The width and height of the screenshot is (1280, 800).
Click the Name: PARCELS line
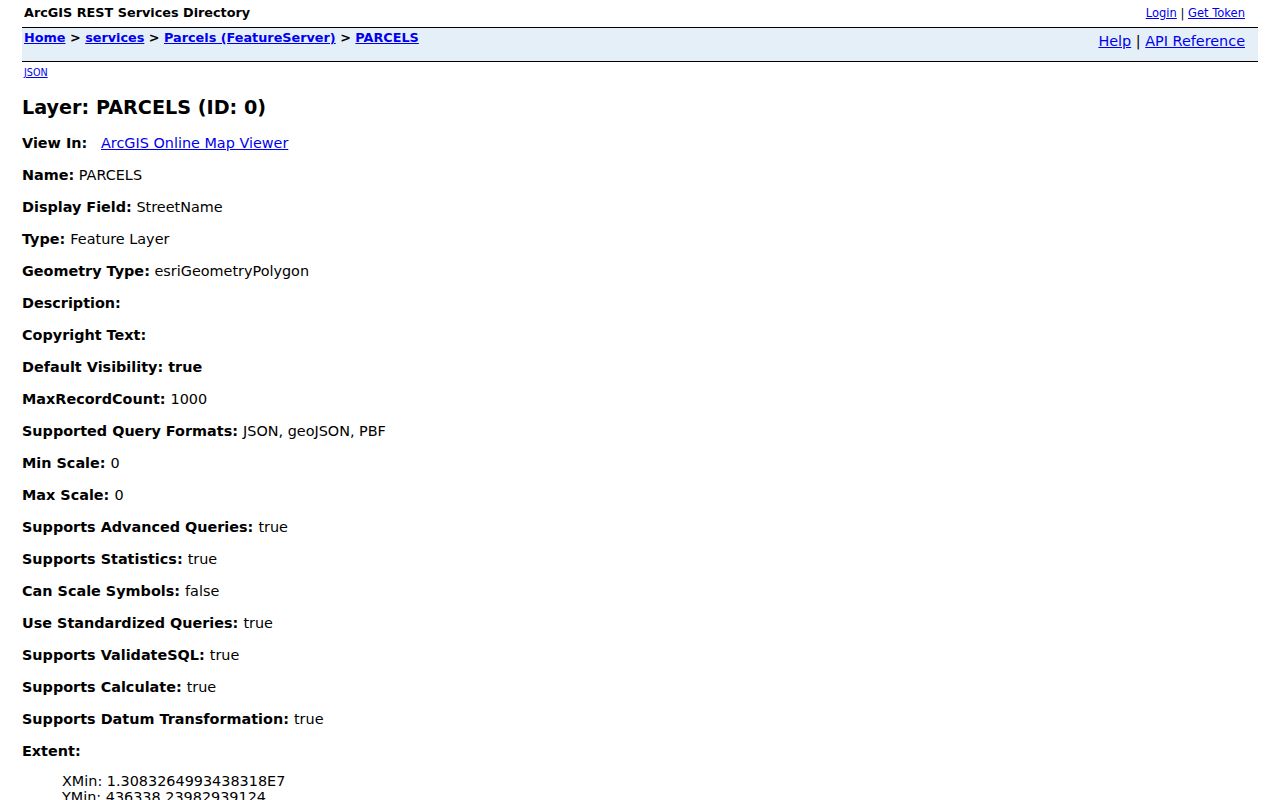(82, 175)
